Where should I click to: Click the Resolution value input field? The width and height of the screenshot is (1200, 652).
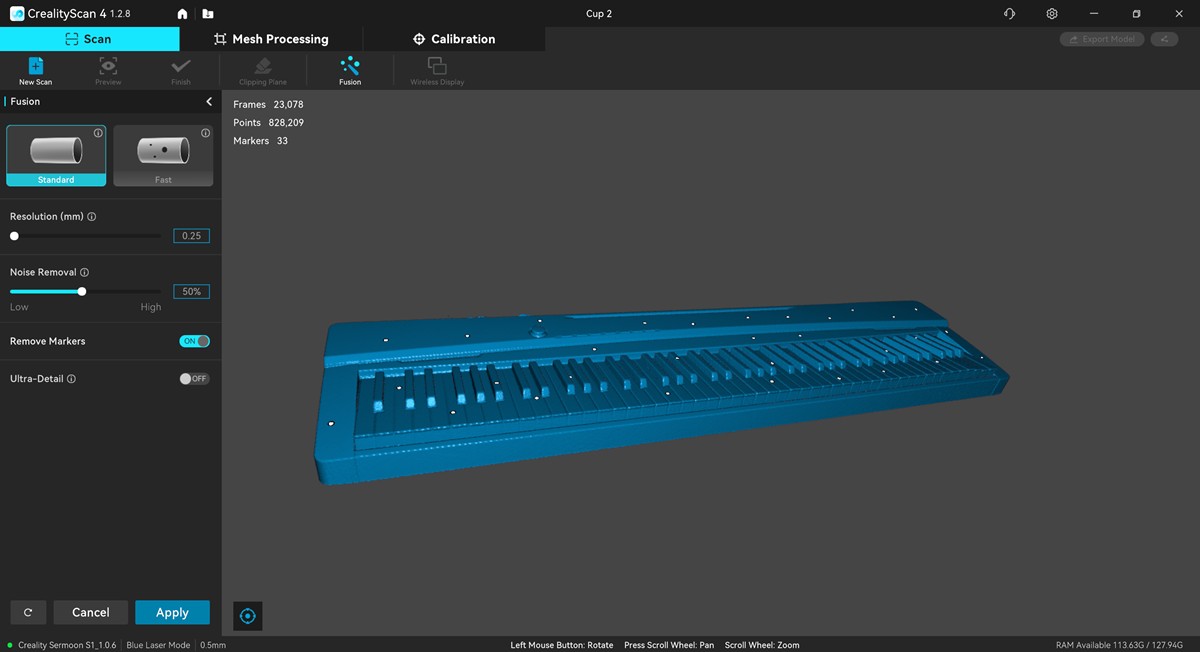click(x=191, y=236)
